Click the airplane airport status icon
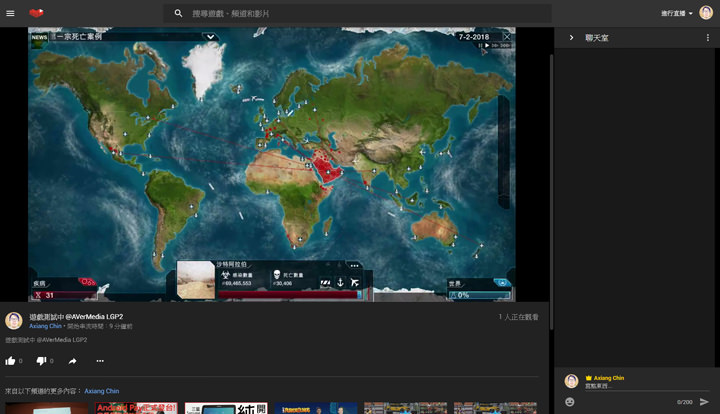This screenshot has width=720, height=414. [354, 282]
